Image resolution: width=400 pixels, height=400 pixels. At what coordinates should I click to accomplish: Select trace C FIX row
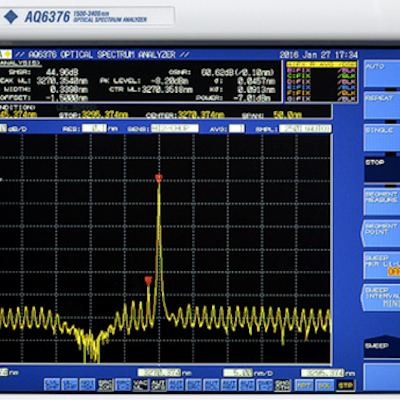click(x=322, y=76)
